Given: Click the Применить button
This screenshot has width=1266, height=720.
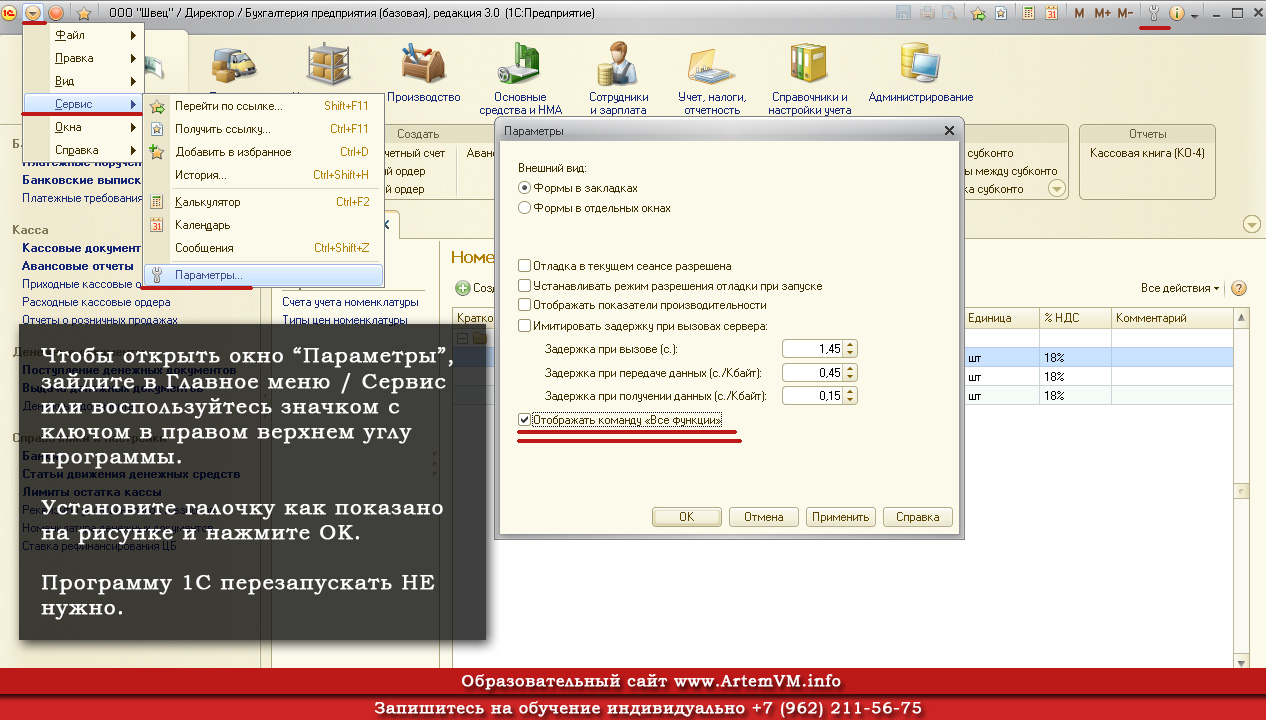Looking at the screenshot, I should (841, 517).
